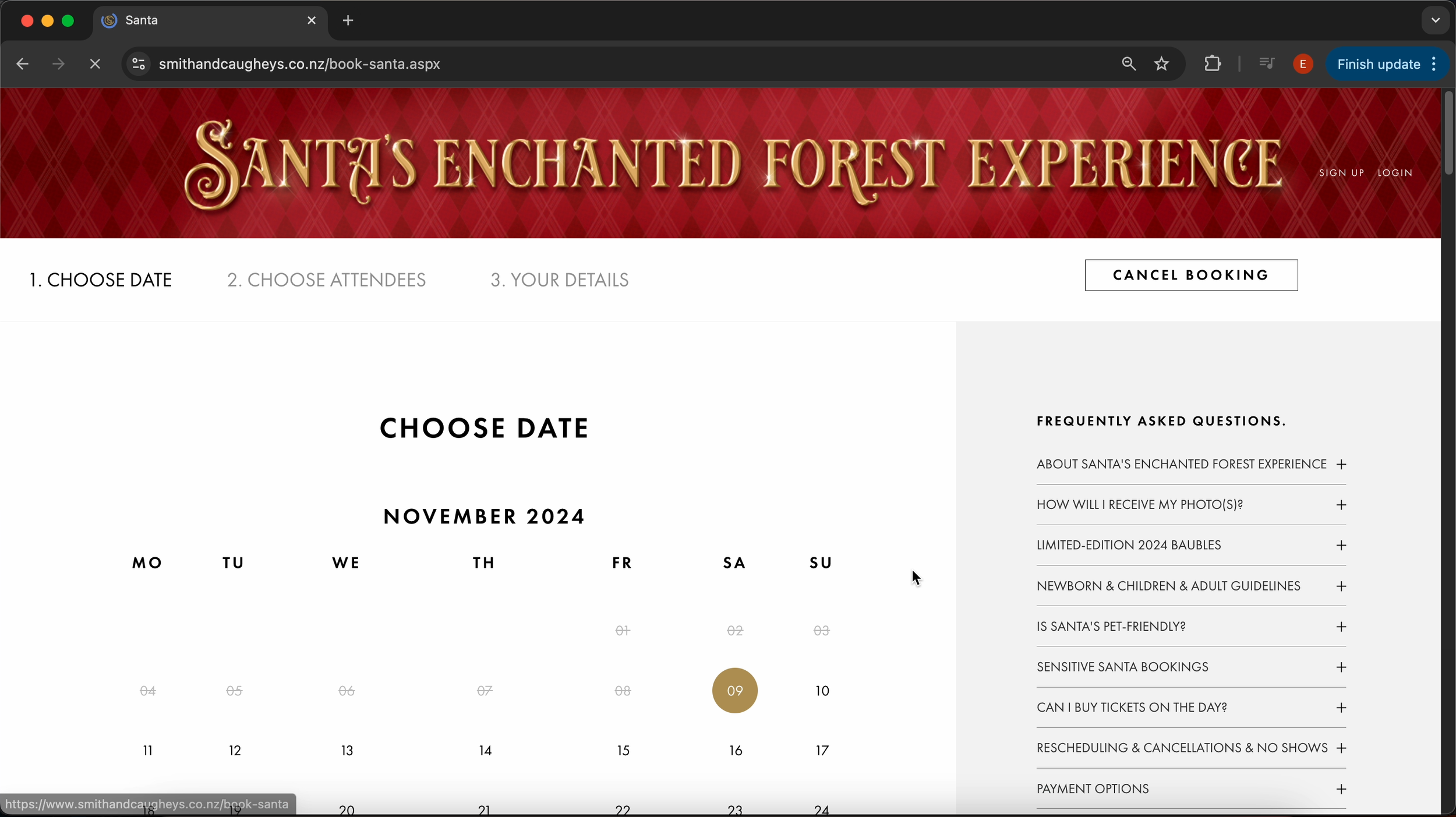
Task: Click the browser back arrow
Action: 22,64
